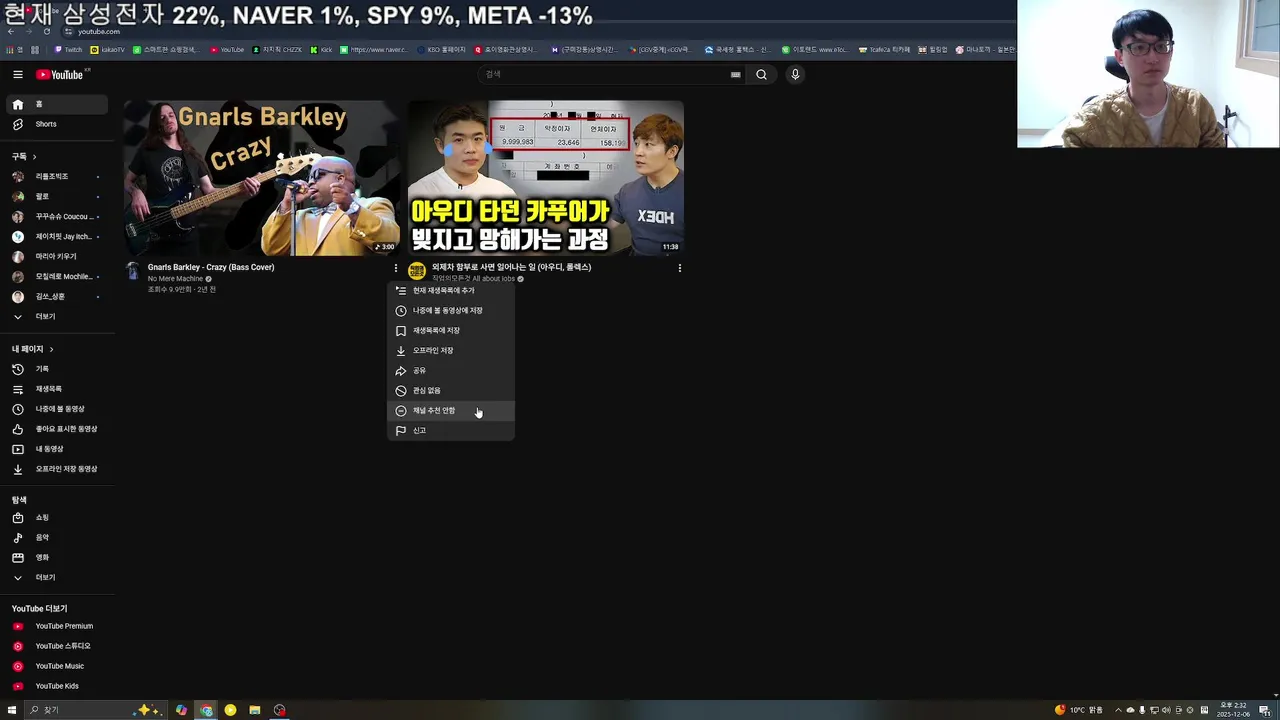
Task: Open the Gnarls Barkley - Crazy (Bass Cover) title
Action: tap(211, 267)
